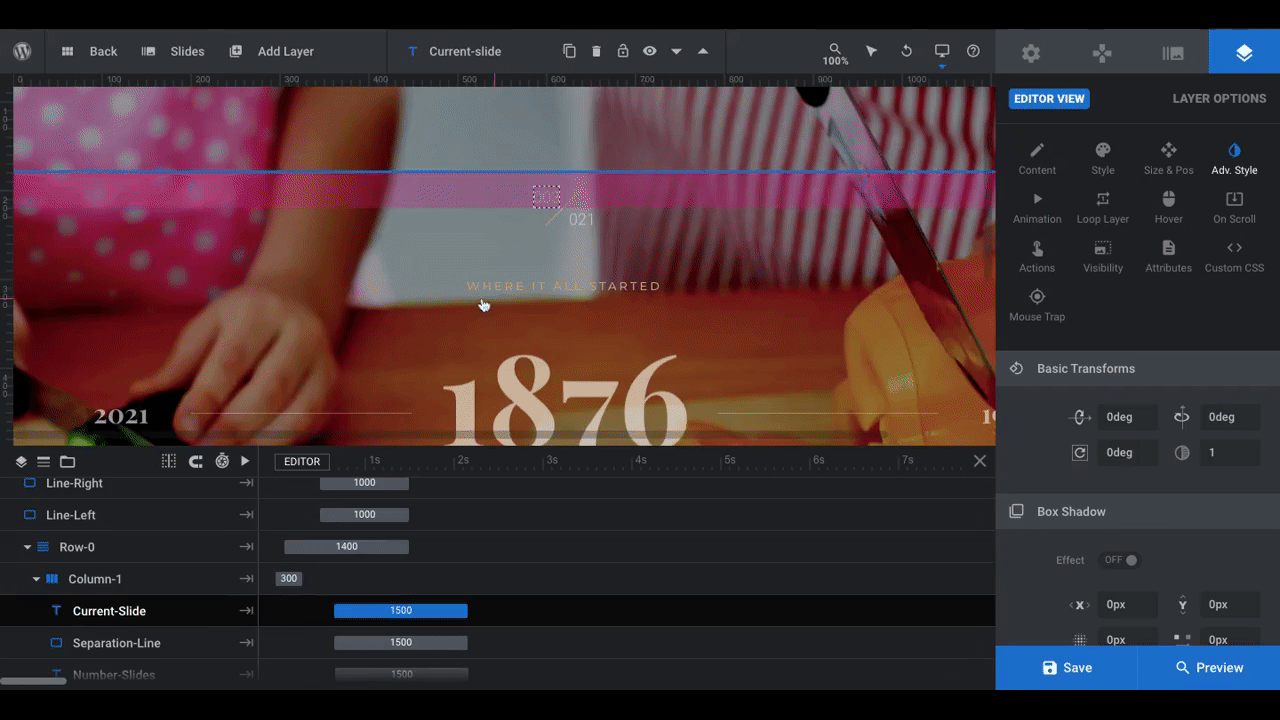Image resolution: width=1280 pixels, height=720 pixels.
Task: Collapse the Column-1 tree item
Action: pos(37,579)
